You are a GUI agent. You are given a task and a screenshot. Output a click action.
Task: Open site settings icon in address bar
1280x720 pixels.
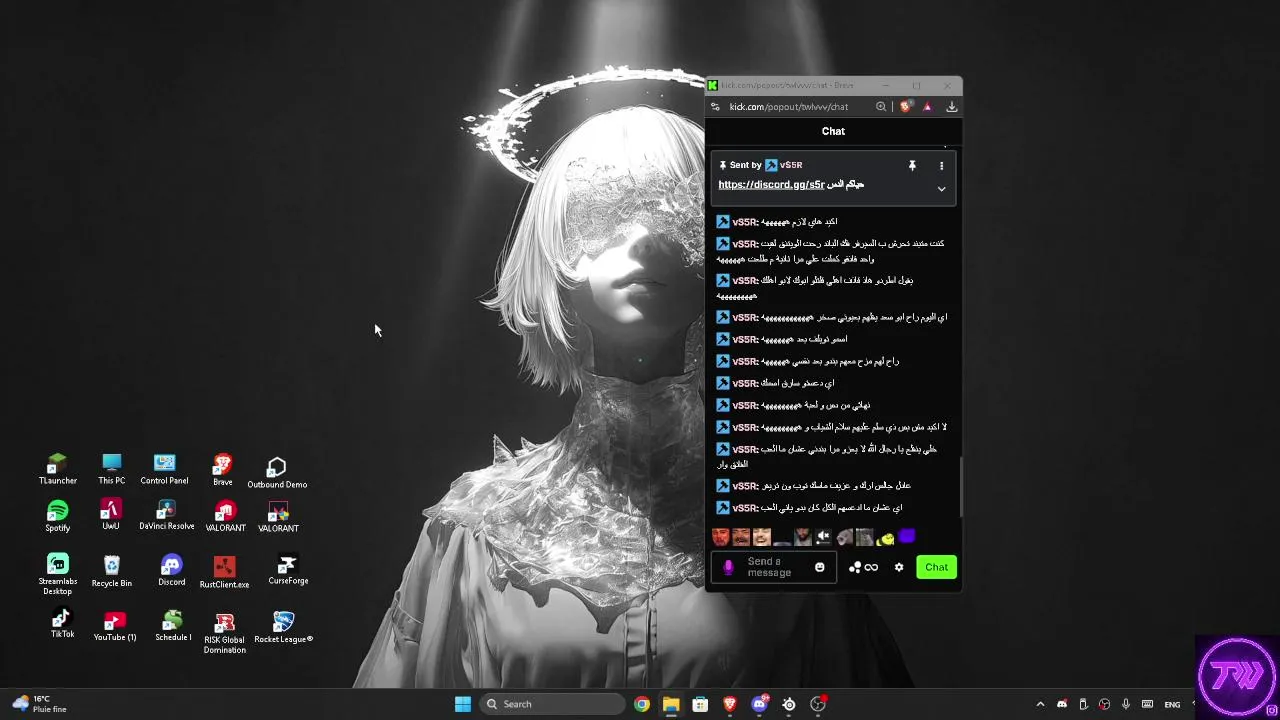pos(714,106)
